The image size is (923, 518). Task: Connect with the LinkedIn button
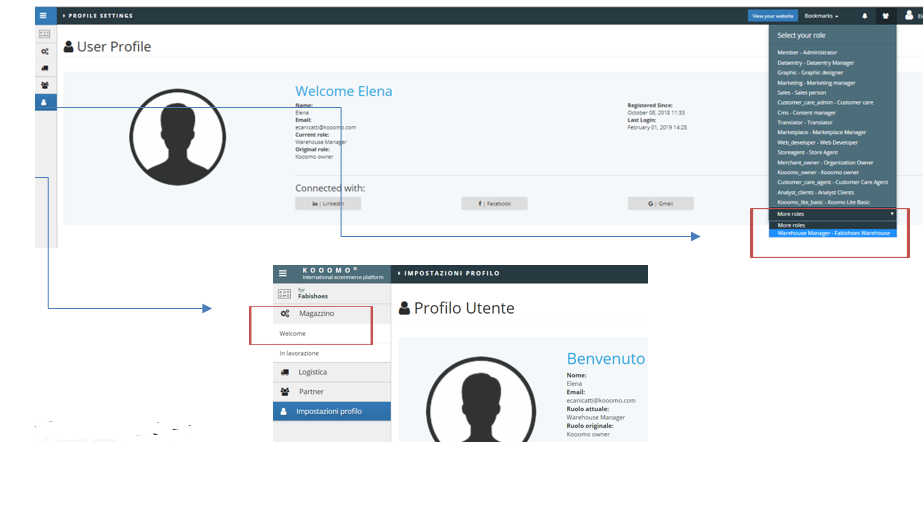(x=328, y=204)
